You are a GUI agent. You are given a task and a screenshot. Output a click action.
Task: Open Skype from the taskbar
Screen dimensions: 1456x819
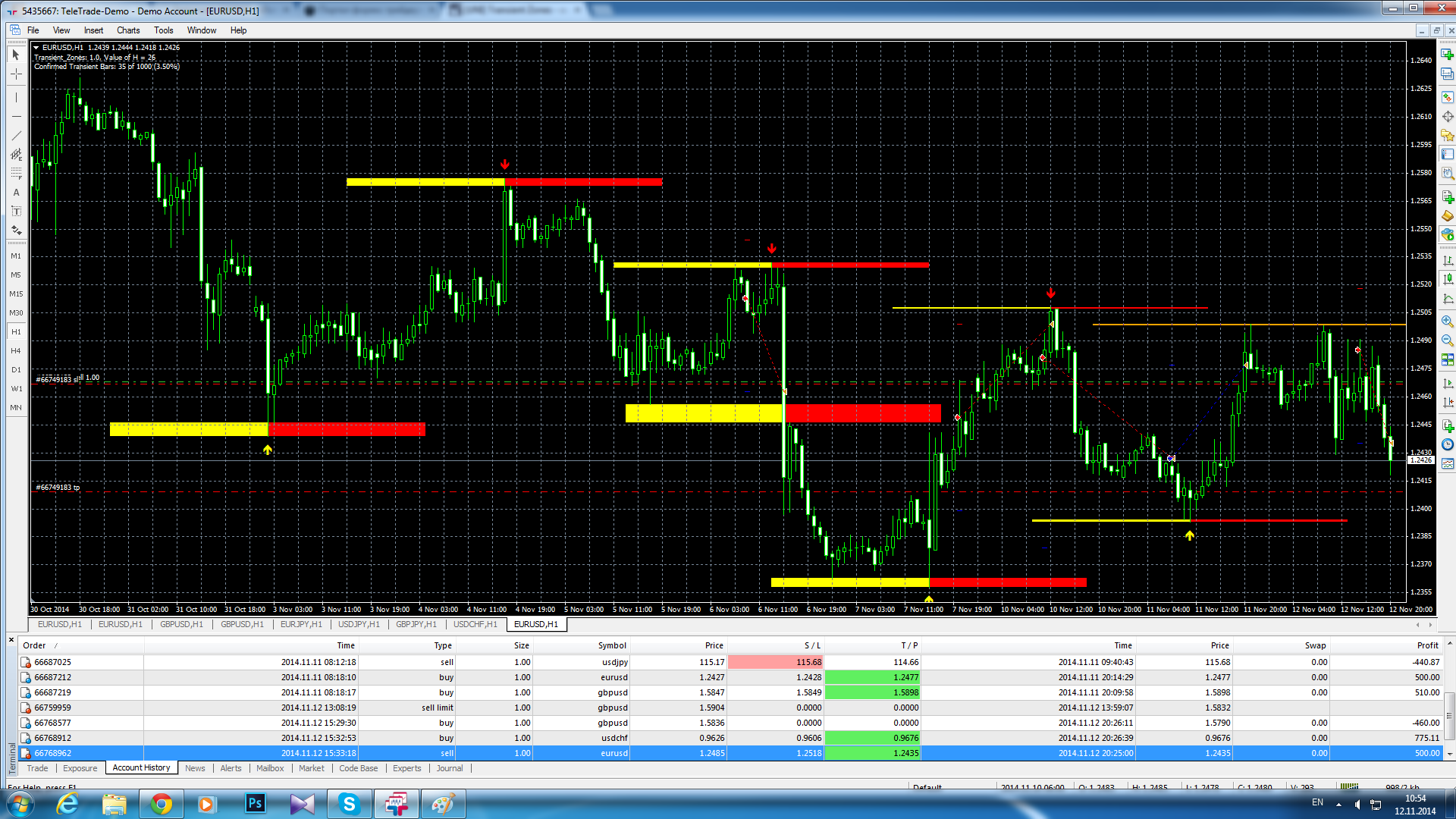(349, 804)
